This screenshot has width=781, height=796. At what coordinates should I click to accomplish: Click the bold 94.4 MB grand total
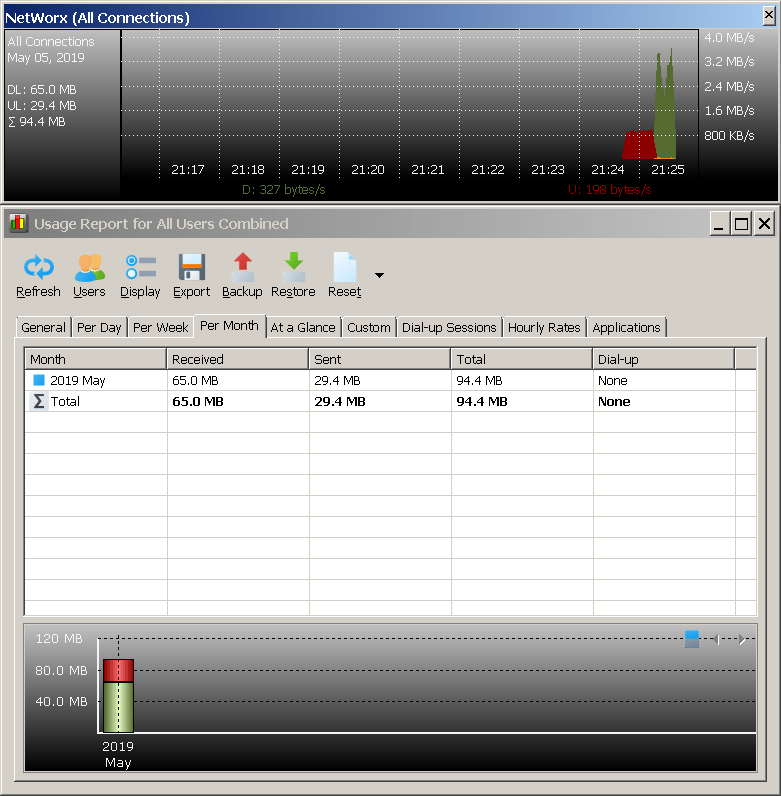pyautogui.click(x=482, y=402)
